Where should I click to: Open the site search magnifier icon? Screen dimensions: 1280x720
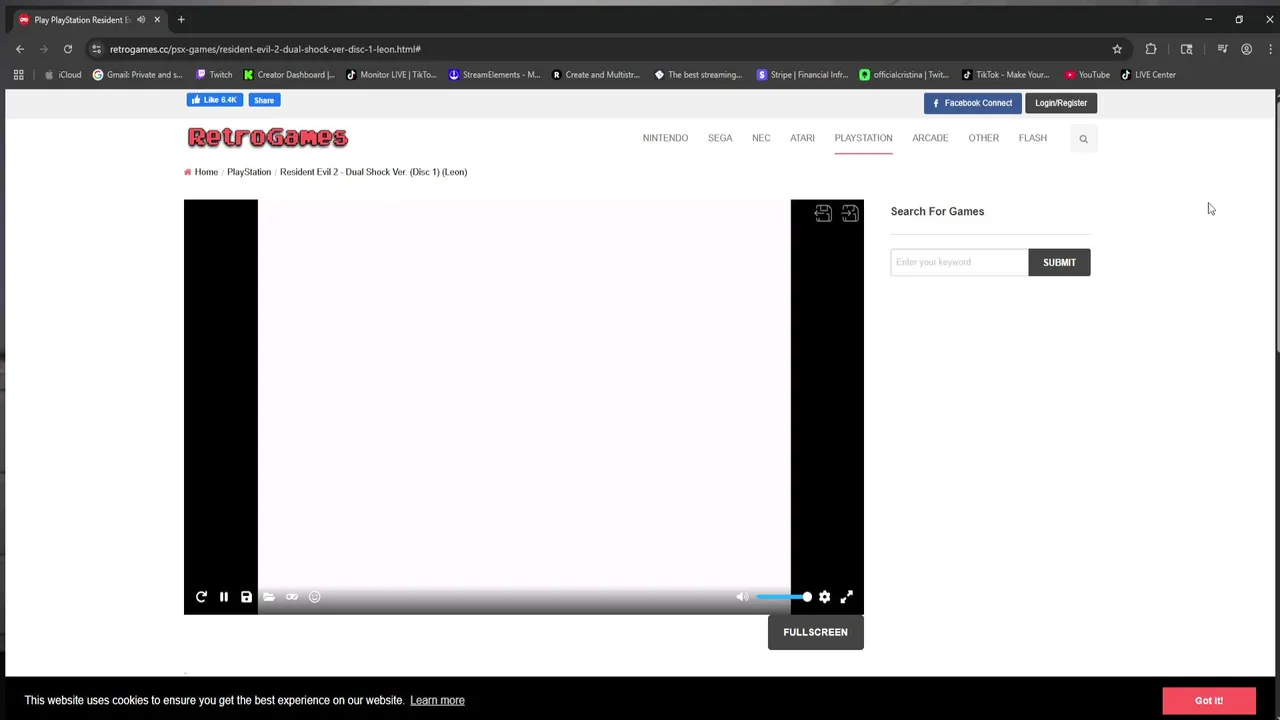(x=1083, y=139)
